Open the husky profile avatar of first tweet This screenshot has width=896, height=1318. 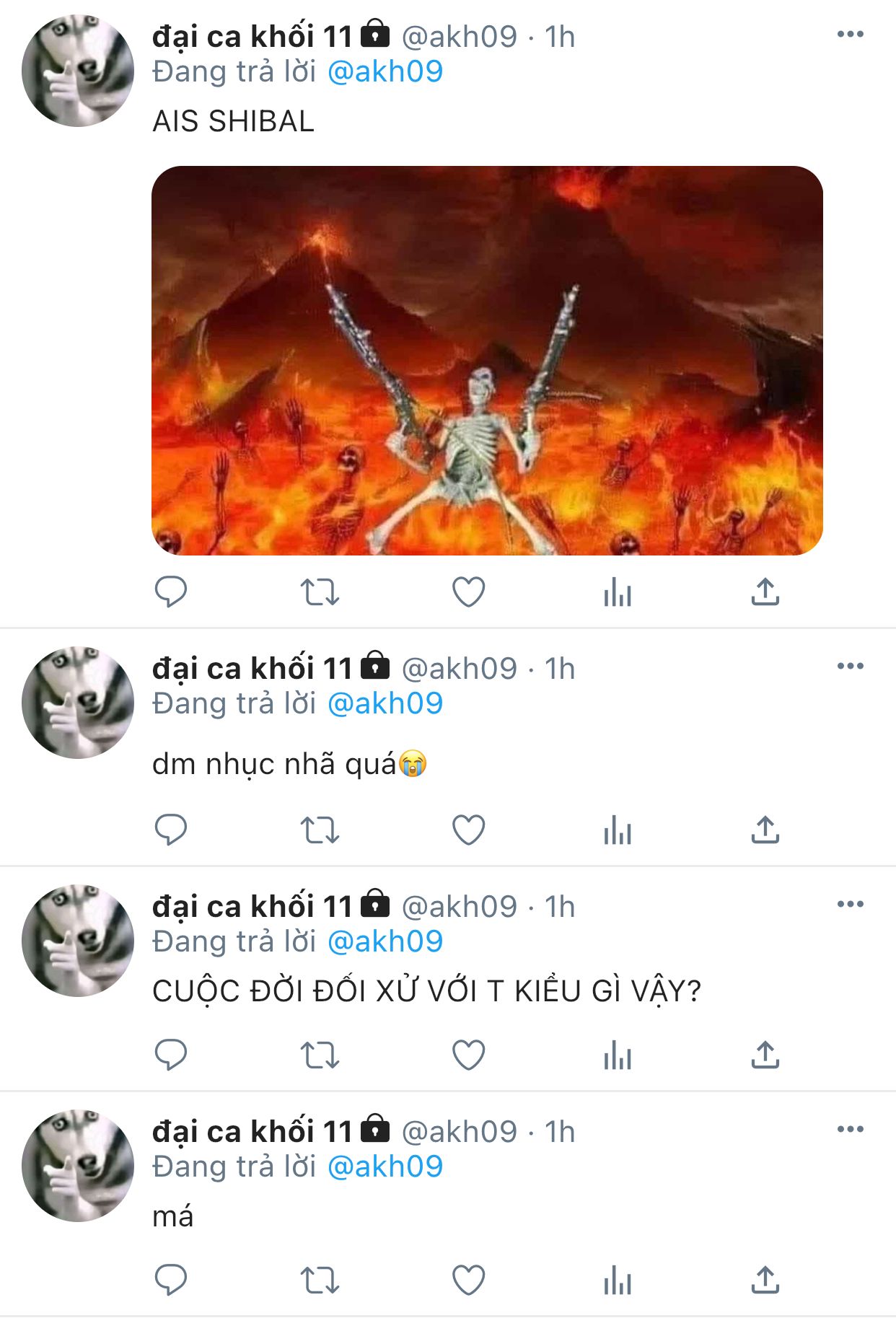coord(78,71)
